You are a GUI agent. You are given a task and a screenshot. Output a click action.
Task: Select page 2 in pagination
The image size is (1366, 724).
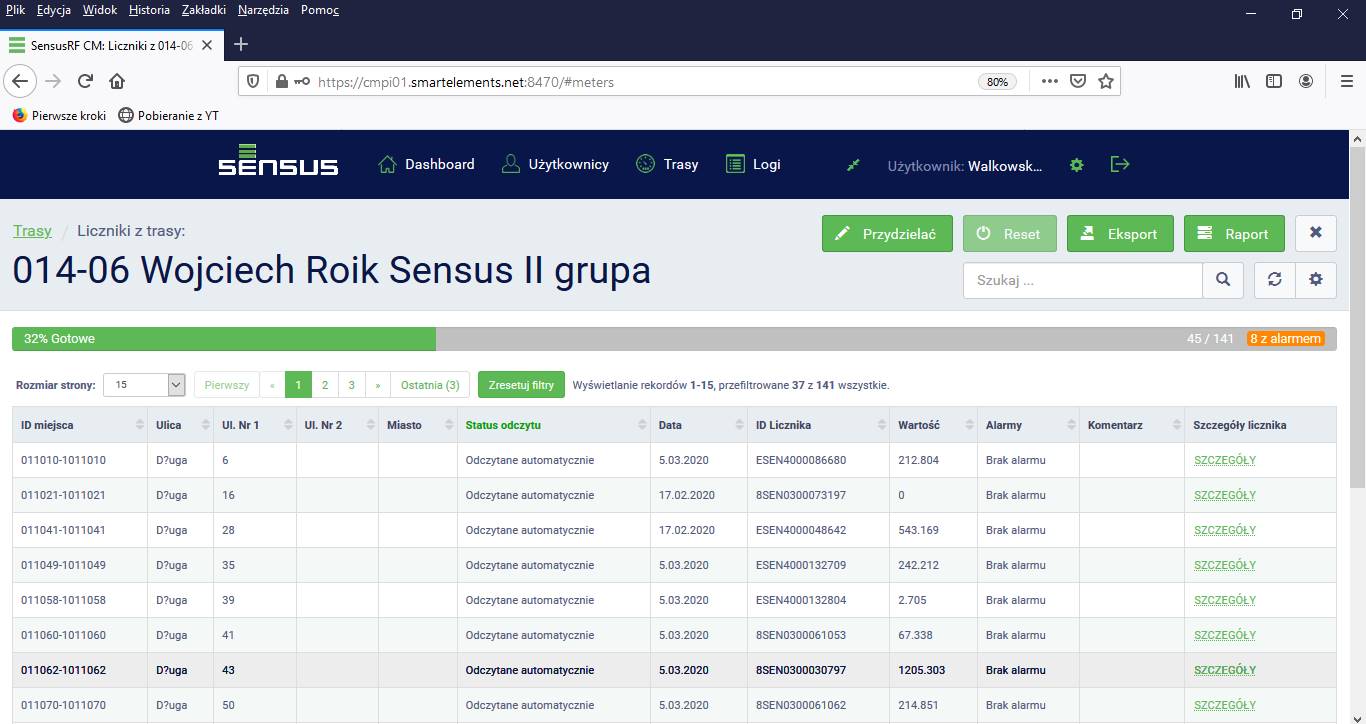tap(324, 385)
